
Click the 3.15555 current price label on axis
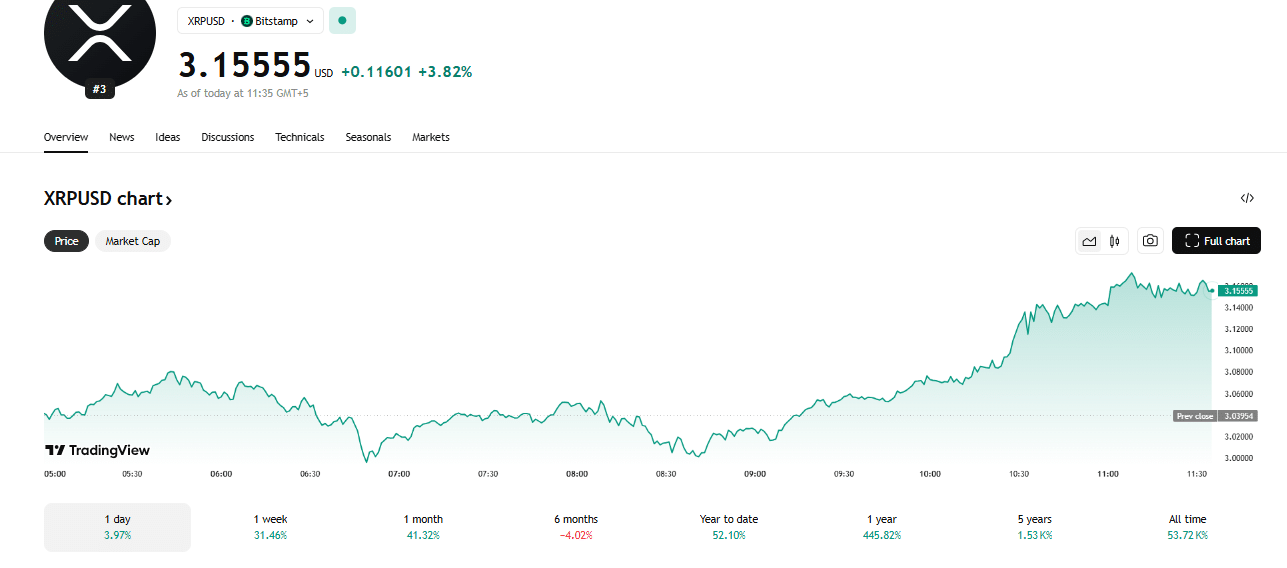[1238, 291]
